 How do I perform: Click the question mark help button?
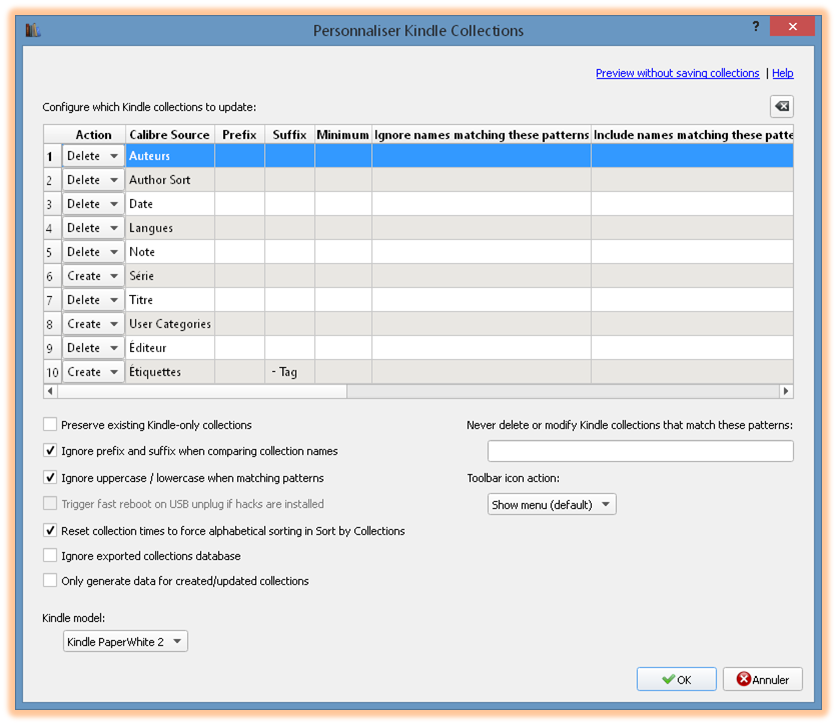(756, 26)
